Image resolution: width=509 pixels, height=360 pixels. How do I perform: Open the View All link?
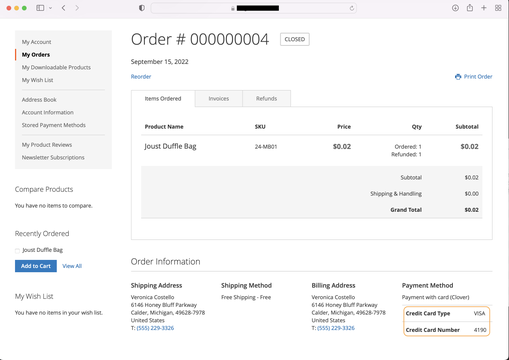(72, 266)
